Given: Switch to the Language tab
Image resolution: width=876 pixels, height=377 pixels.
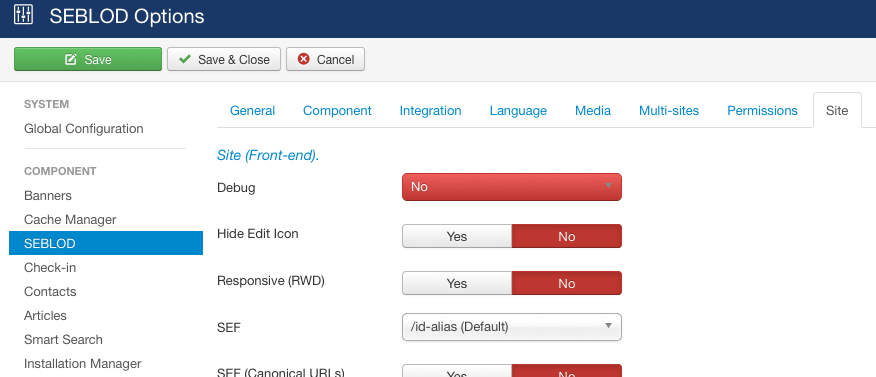Looking at the screenshot, I should point(518,111).
